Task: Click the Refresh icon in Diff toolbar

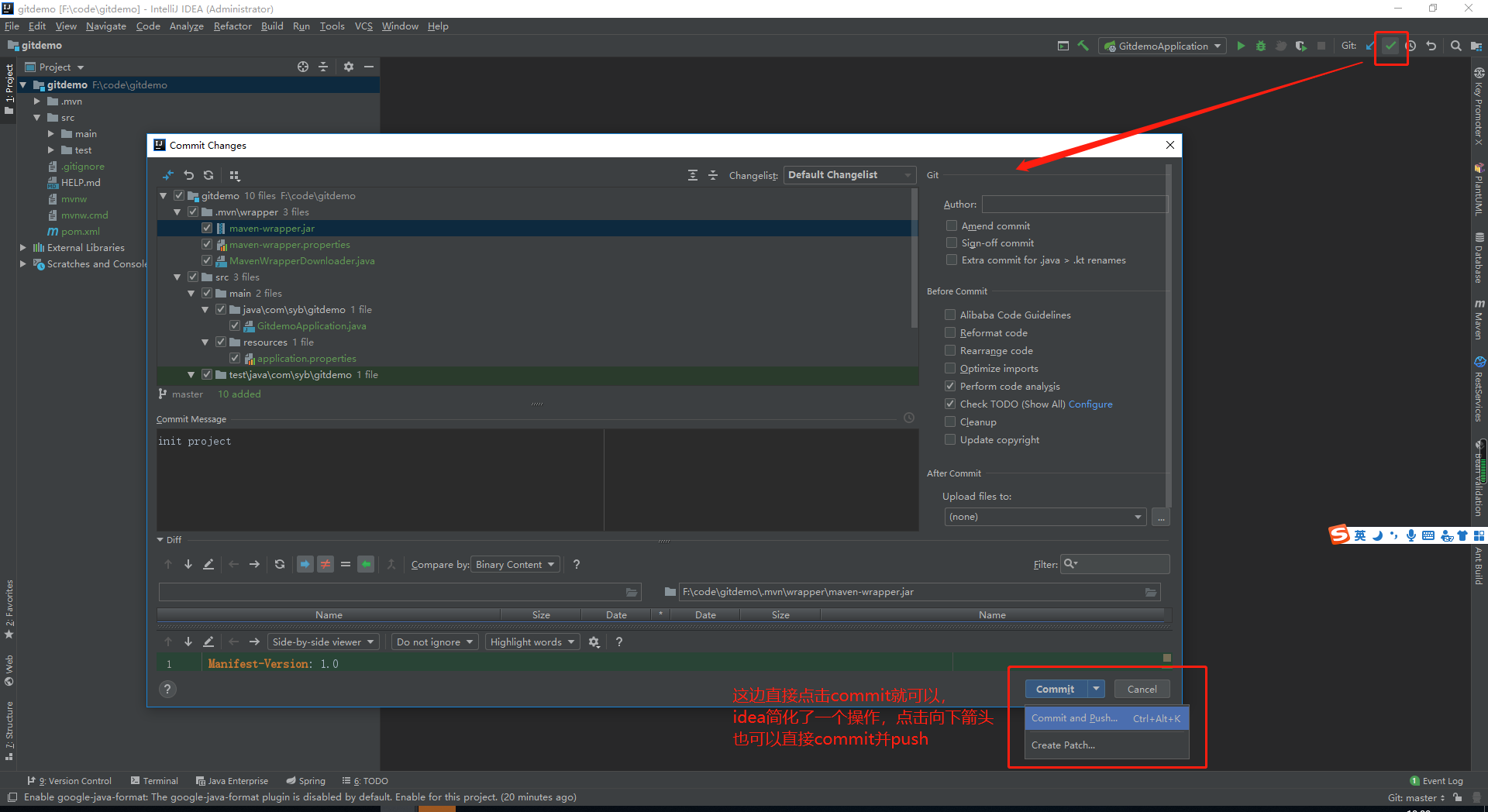Action: point(280,564)
